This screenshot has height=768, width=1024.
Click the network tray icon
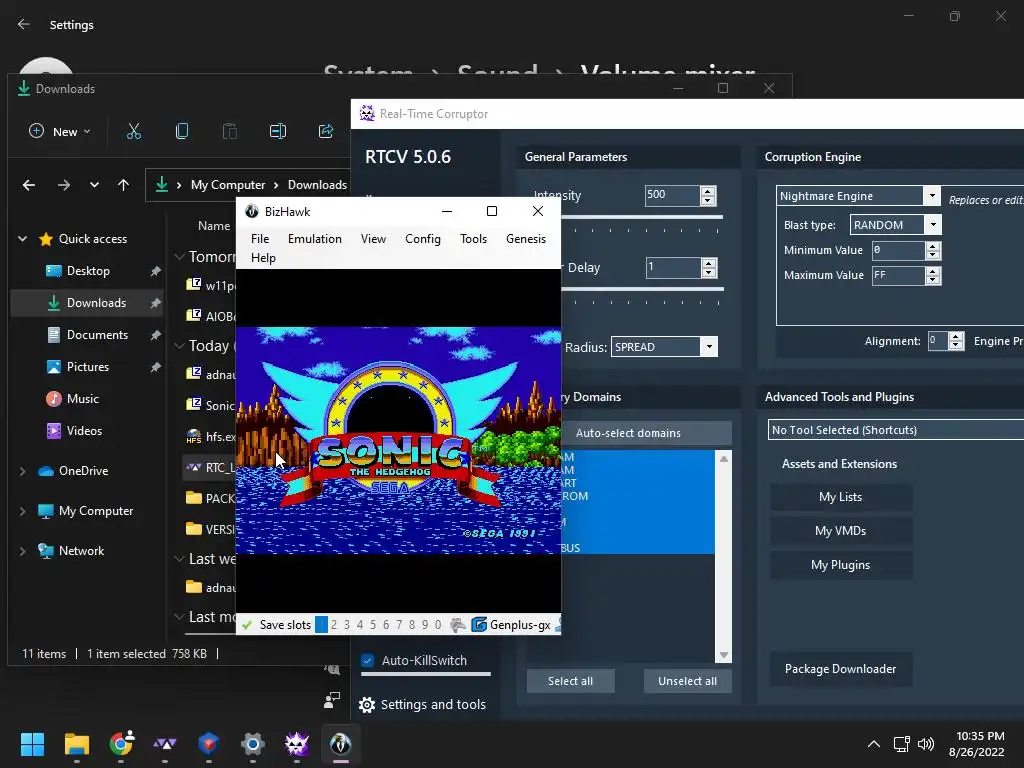[901, 744]
